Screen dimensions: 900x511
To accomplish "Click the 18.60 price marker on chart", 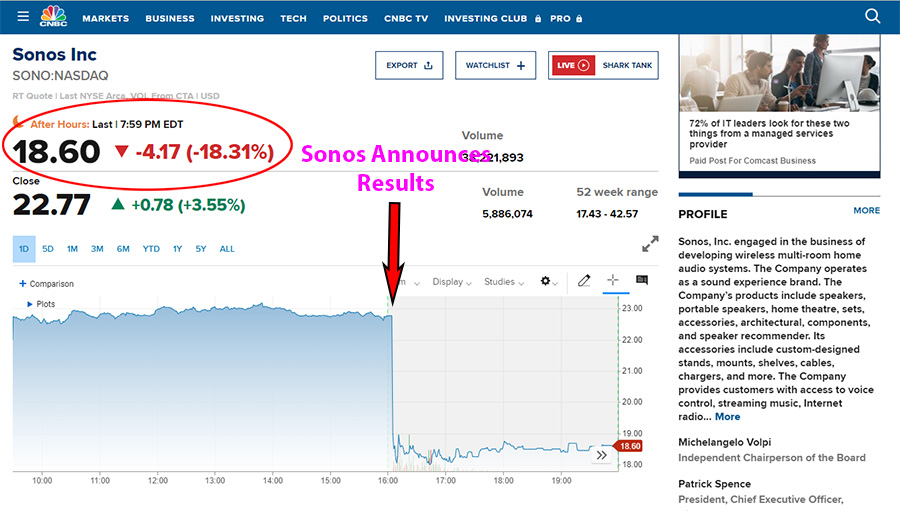I will (x=628, y=446).
